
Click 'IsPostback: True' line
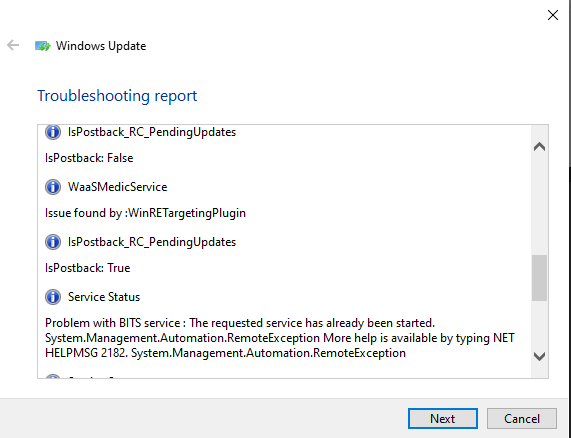click(x=88, y=268)
